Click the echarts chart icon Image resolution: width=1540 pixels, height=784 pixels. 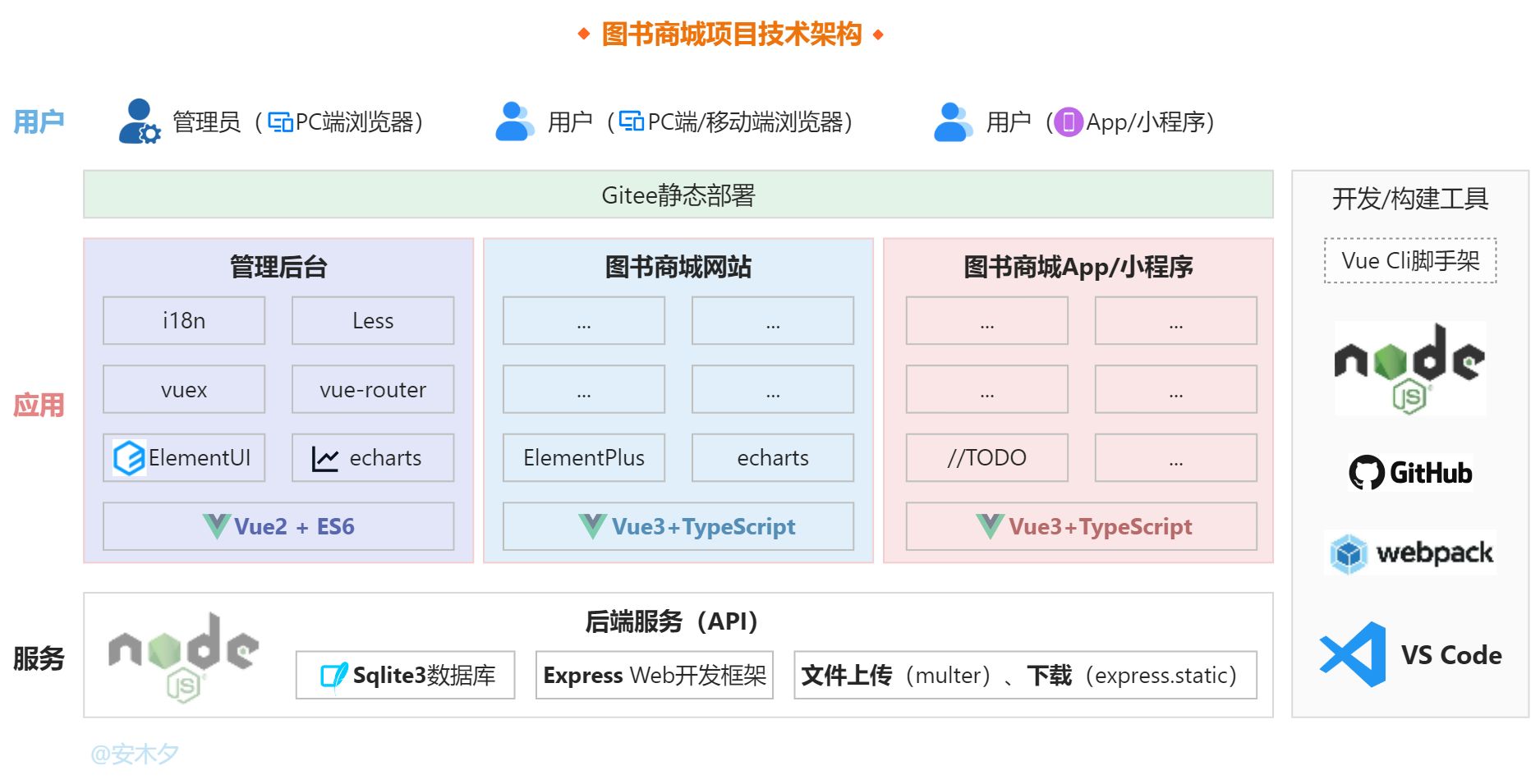click(x=325, y=457)
